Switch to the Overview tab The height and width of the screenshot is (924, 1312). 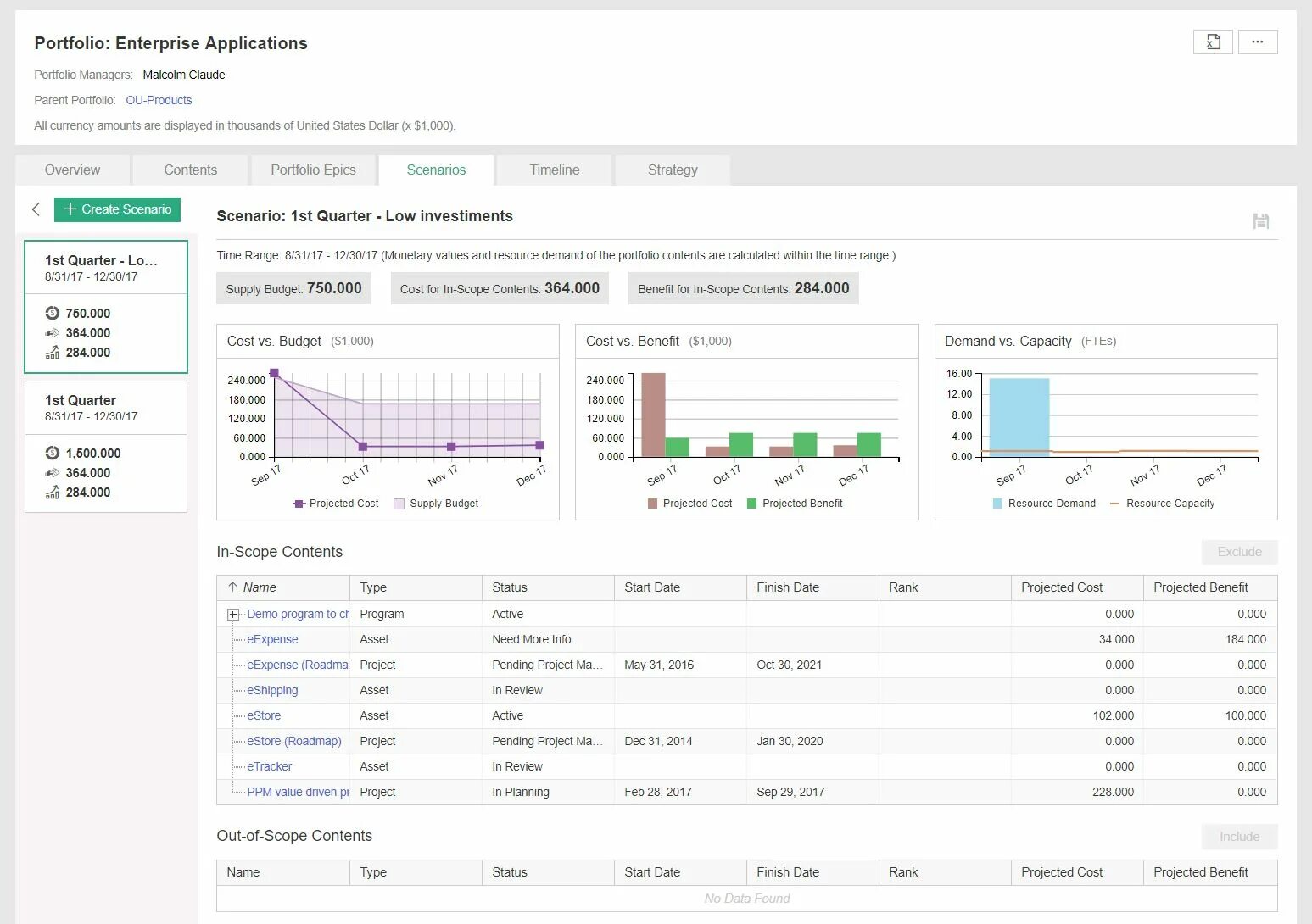click(72, 170)
